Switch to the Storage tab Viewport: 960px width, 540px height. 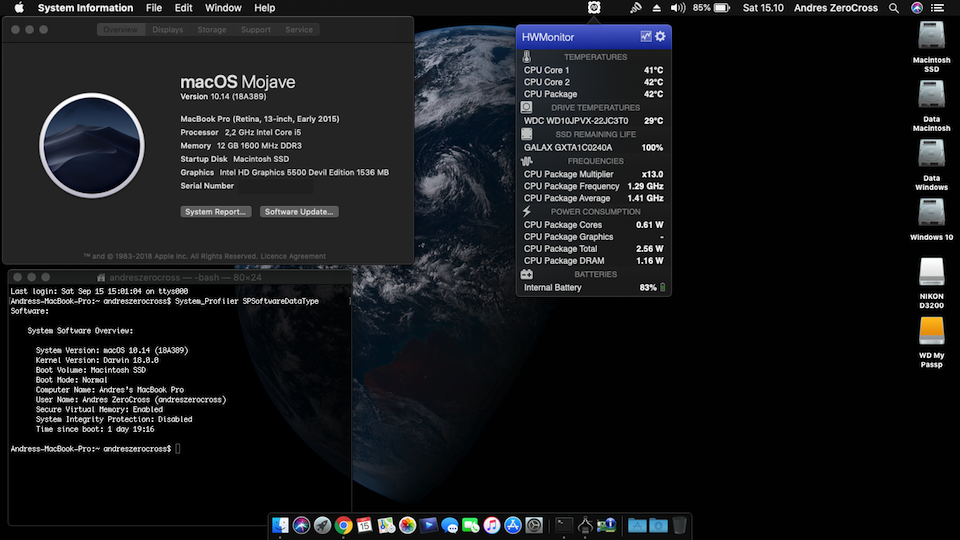pyautogui.click(x=211, y=30)
